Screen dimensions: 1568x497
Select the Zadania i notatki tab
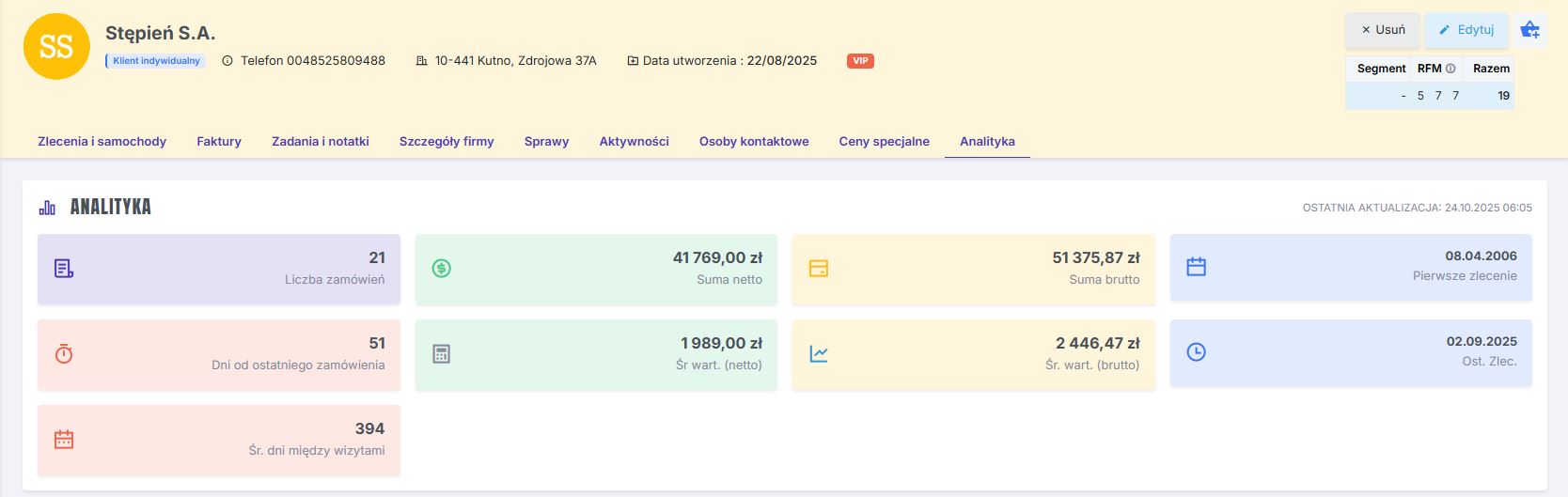click(x=321, y=142)
